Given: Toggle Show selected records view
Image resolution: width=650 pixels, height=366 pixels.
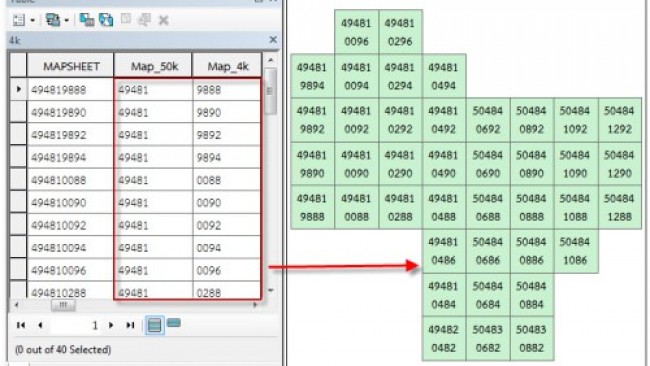Looking at the screenshot, I should click(x=174, y=322).
